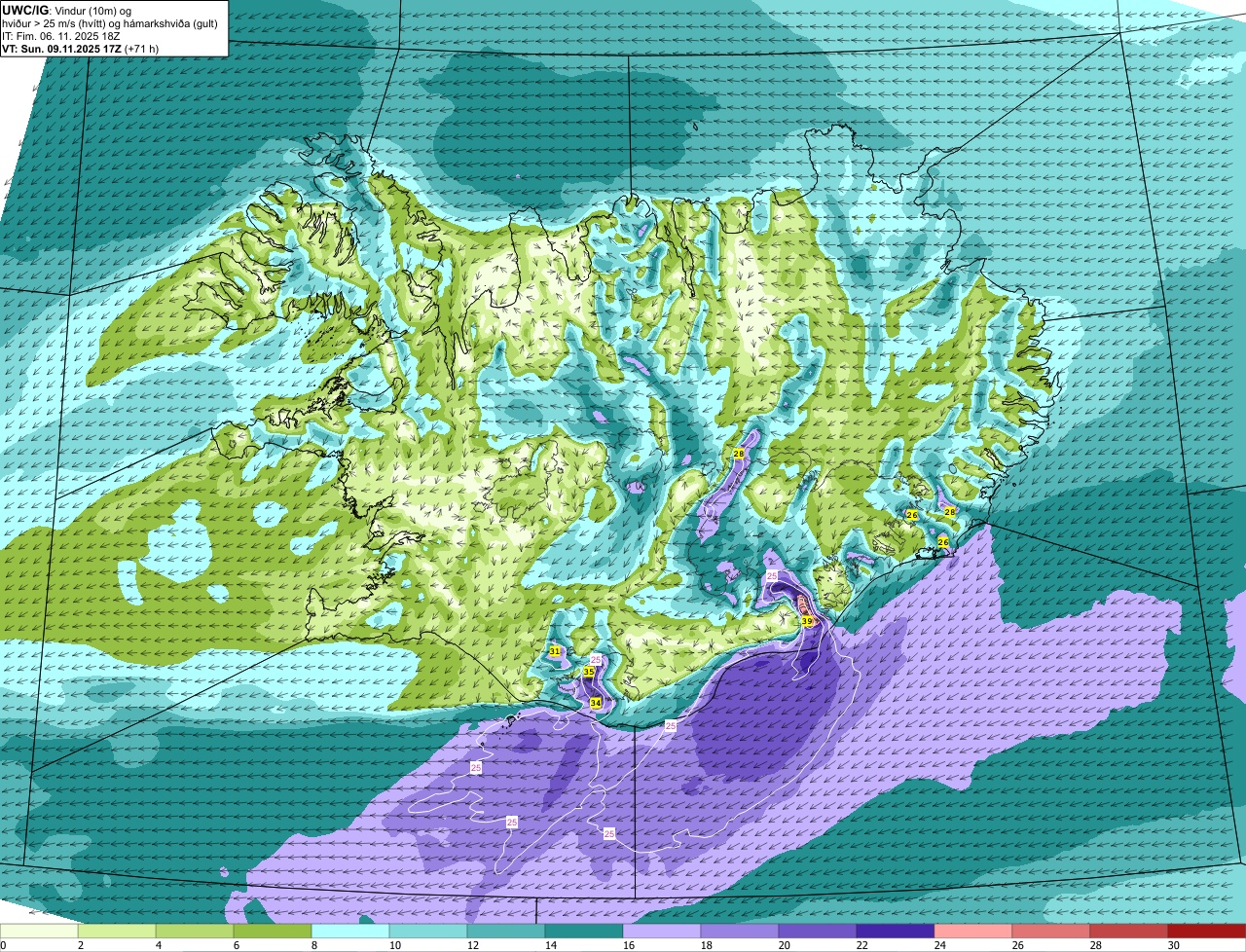Pick the lavender 16–18 legend swatch
The image size is (1246, 952).
point(662,932)
